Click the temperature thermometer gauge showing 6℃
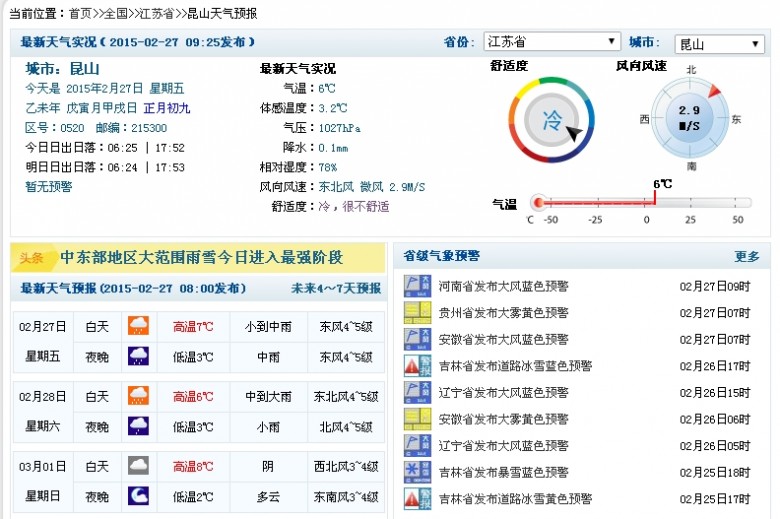This screenshot has width=780, height=519. coord(640,203)
